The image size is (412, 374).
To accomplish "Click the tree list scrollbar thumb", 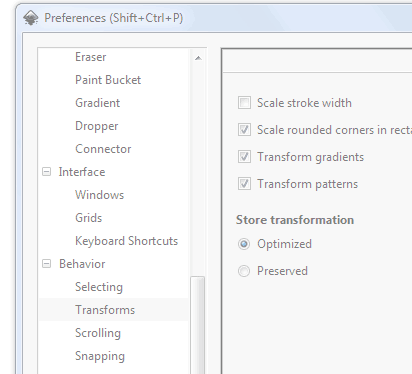I will tap(197, 325).
